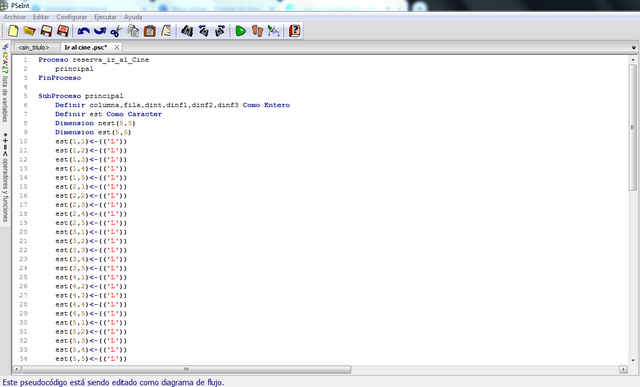
Task: Open flowchart editor icon
Action: pyautogui.click(x=273, y=31)
